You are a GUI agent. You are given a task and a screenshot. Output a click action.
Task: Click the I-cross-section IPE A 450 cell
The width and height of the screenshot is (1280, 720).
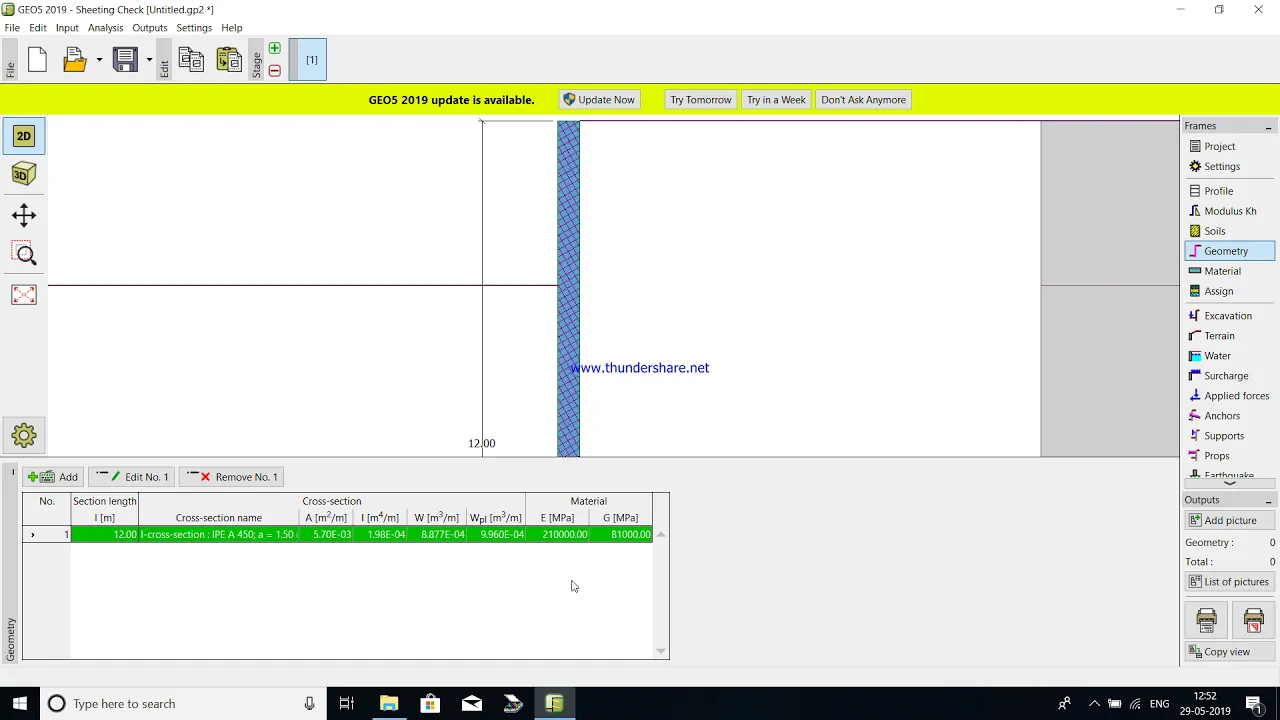click(218, 535)
